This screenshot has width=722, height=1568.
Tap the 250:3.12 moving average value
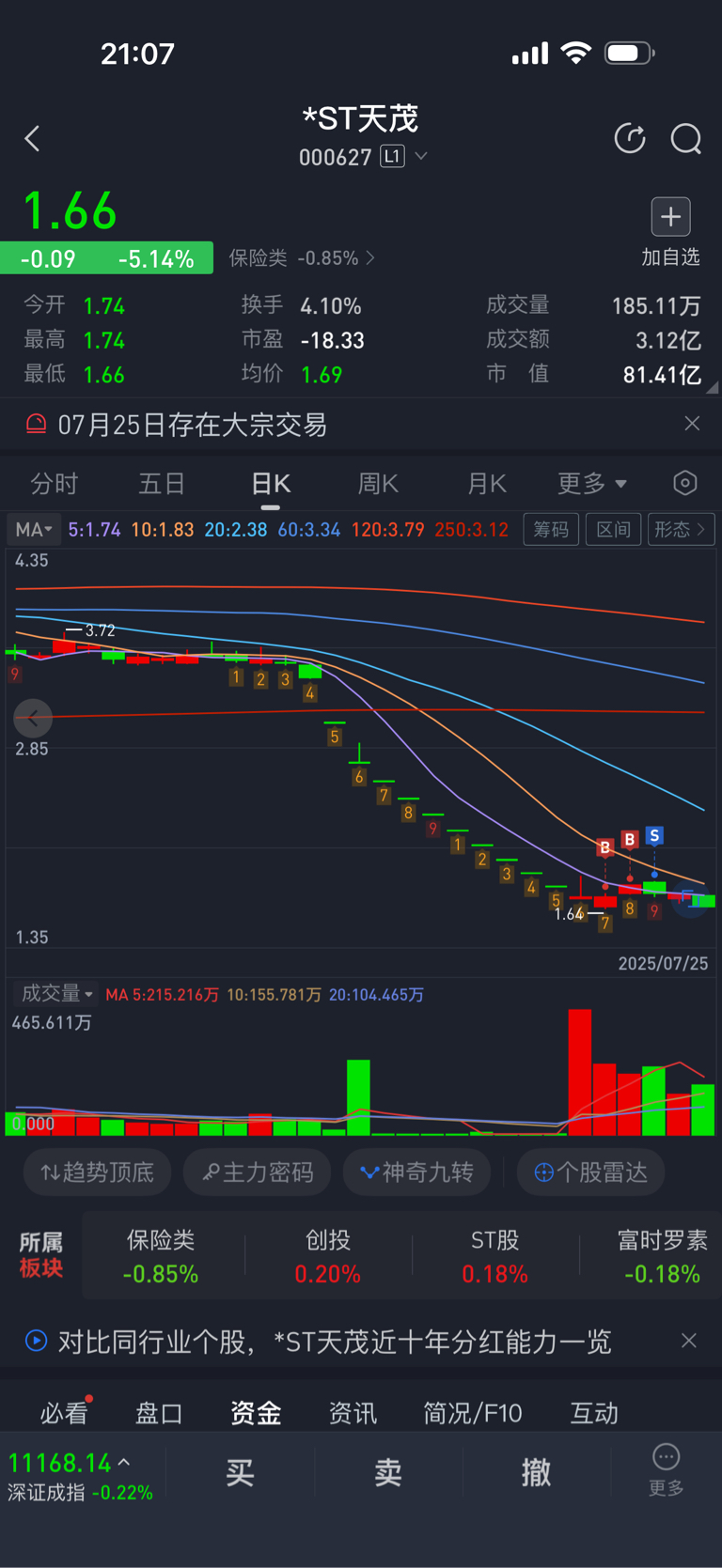(471, 530)
